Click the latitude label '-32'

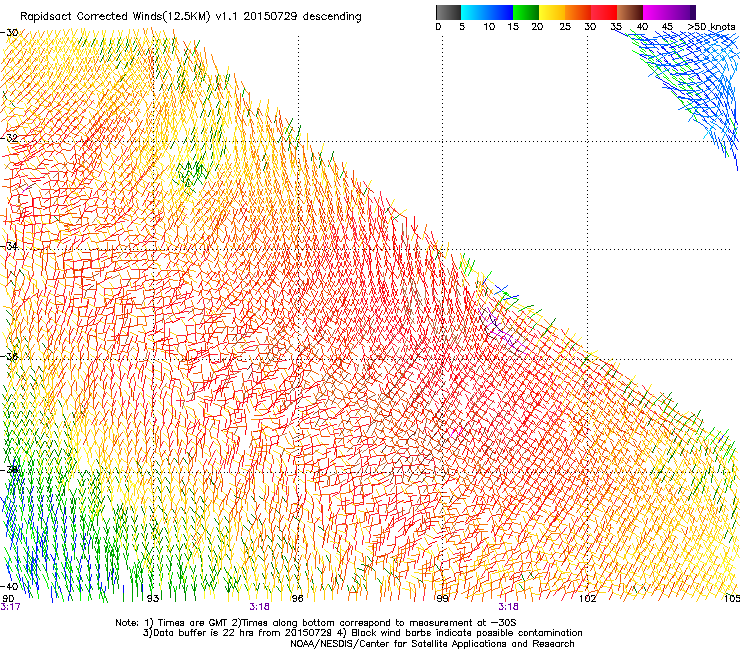9,138
